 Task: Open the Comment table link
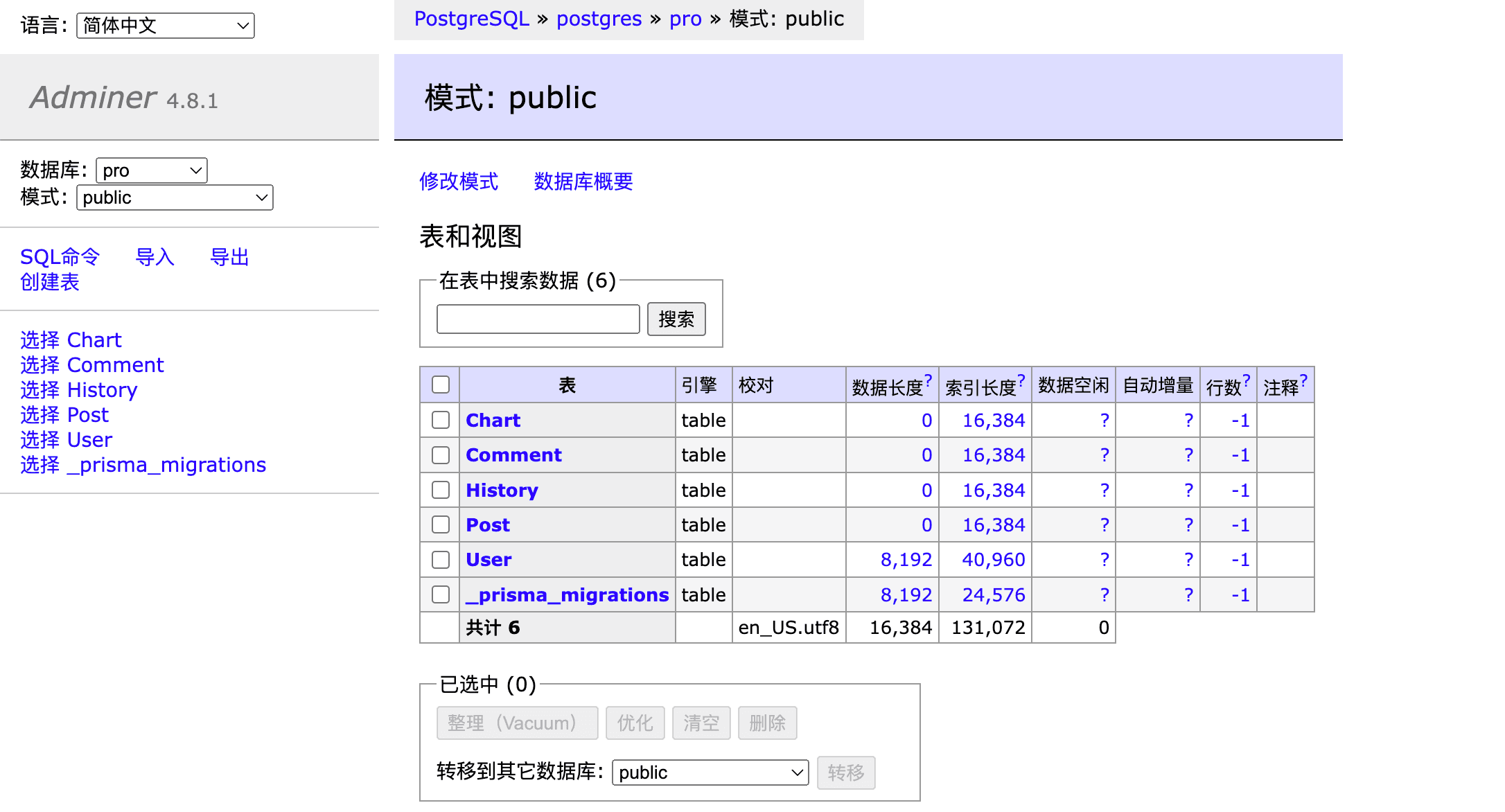[x=513, y=455]
